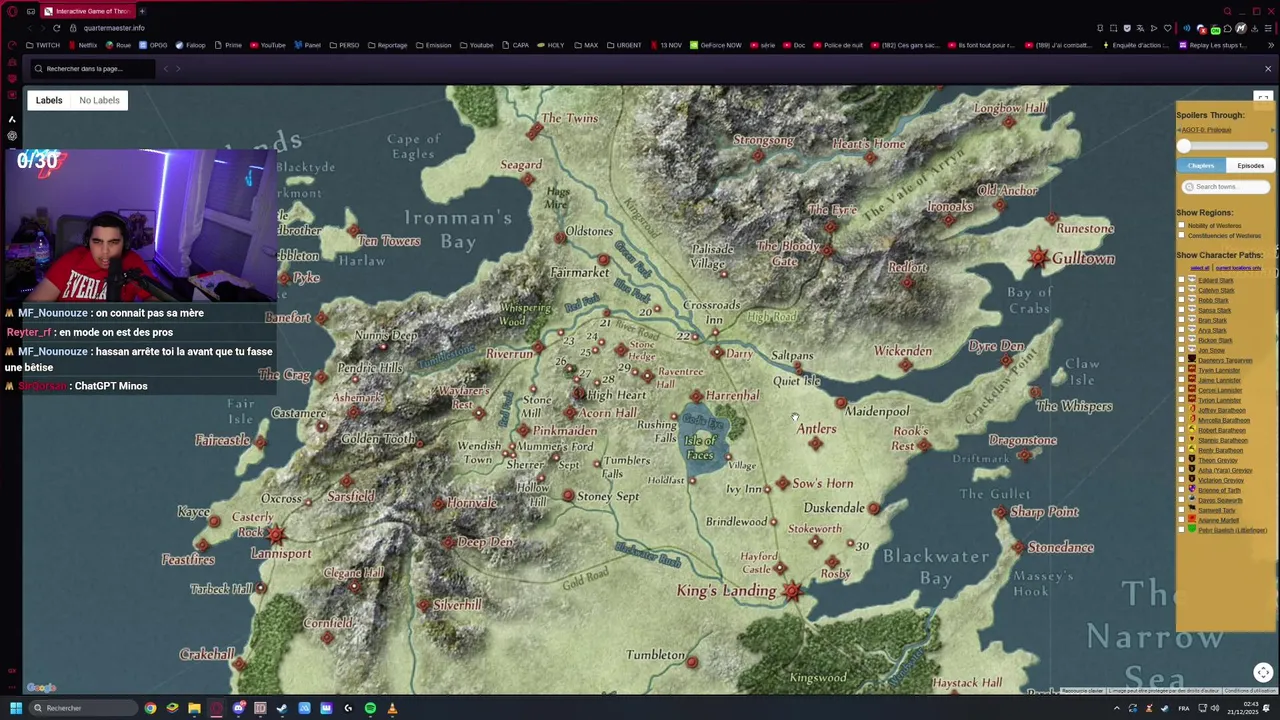This screenshot has height=720, width=1280.
Task: Open a new browser tab
Action: [142, 11]
